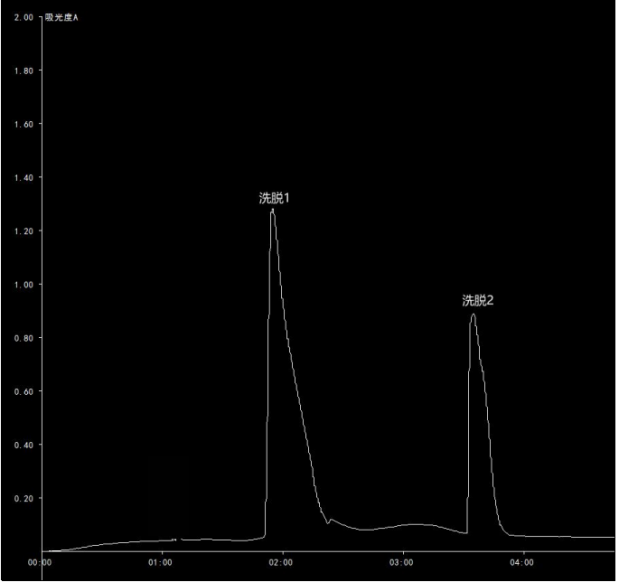The height and width of the screenshot is (582, 619).
Task: Click the 洗脱2 peak label
Action: click(x=477, y=300)
